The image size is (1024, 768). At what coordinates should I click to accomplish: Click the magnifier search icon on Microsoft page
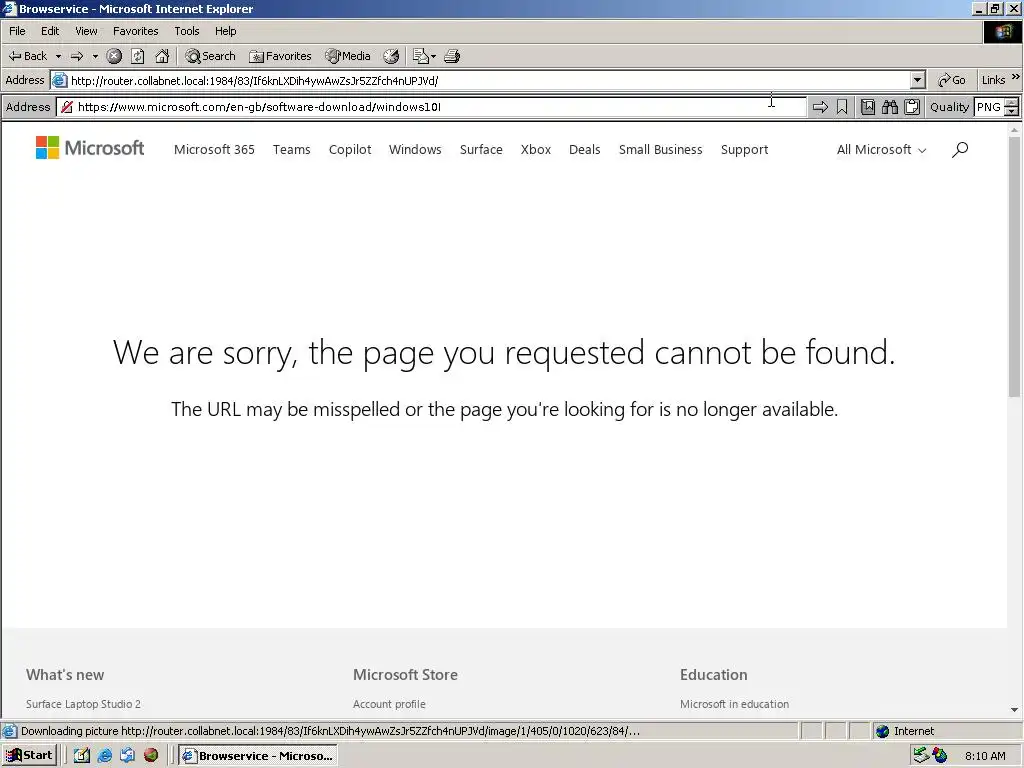[960, 150]
